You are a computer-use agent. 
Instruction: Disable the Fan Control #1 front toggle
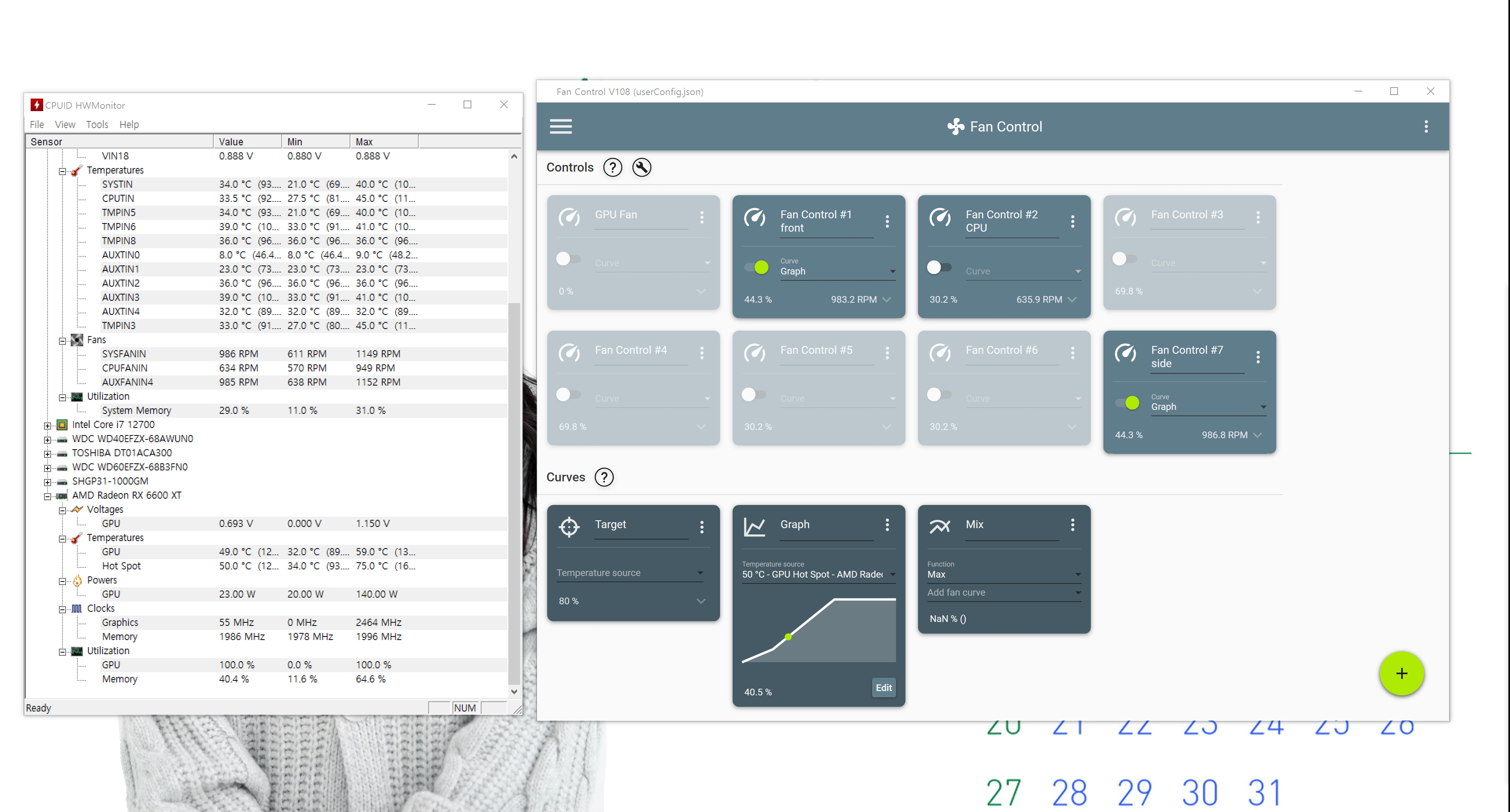[756, 268]
